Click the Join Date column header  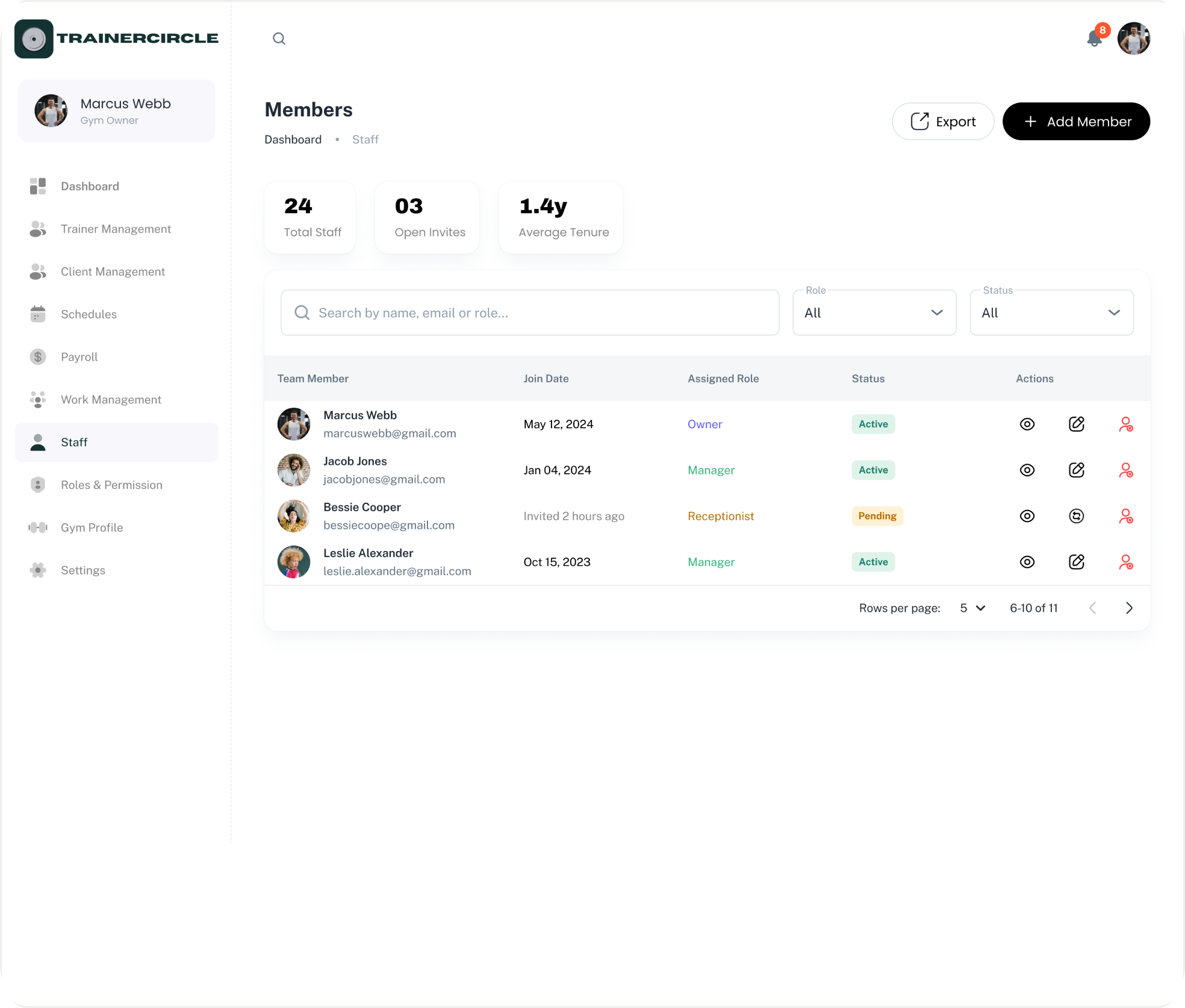546,379
